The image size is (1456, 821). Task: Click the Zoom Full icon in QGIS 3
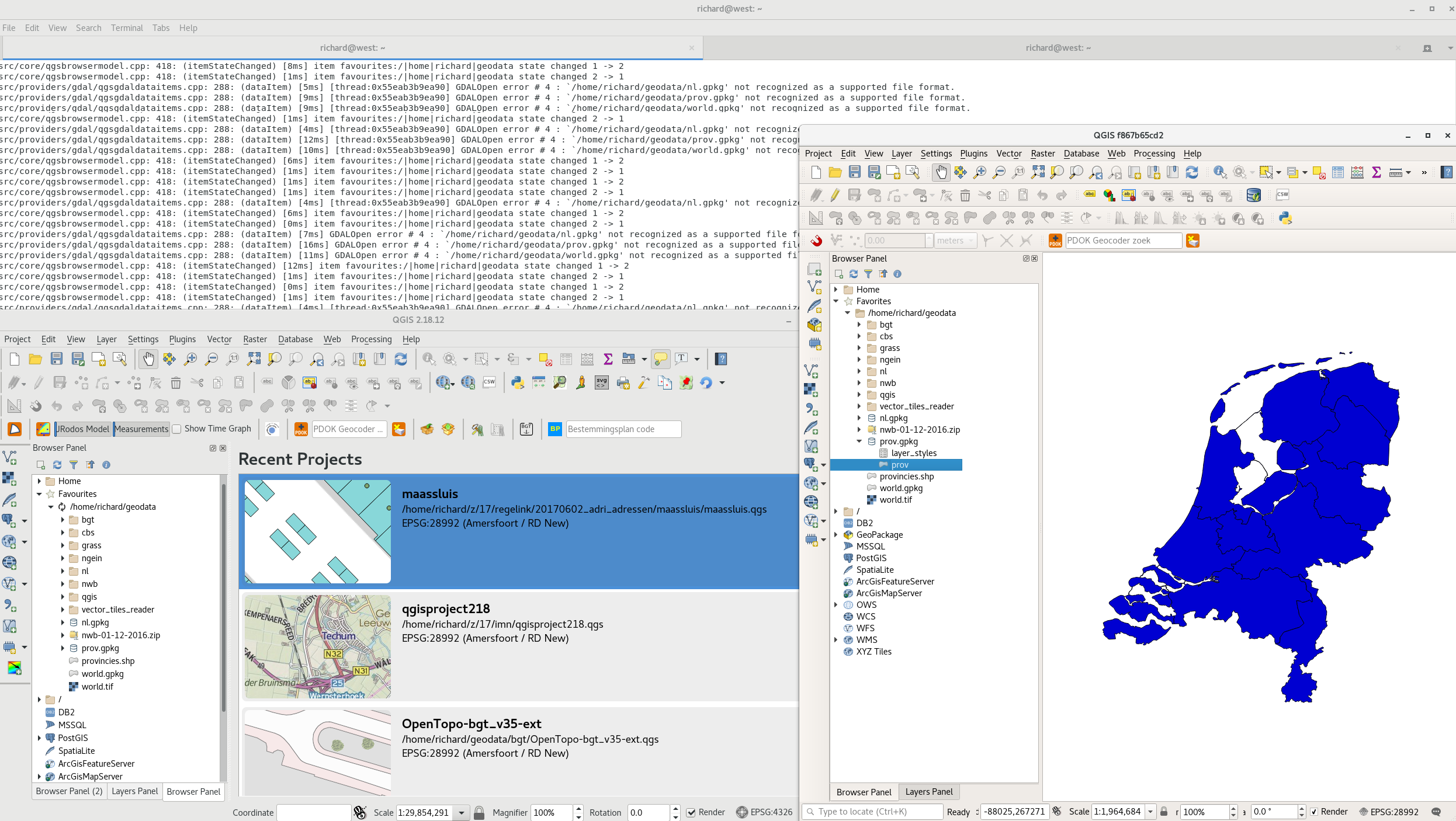[1038, 172]
